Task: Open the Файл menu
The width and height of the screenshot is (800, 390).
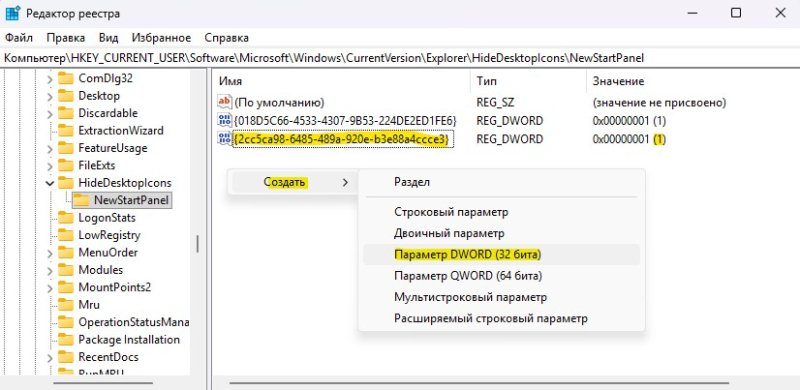Action: (x=19, y=38)
